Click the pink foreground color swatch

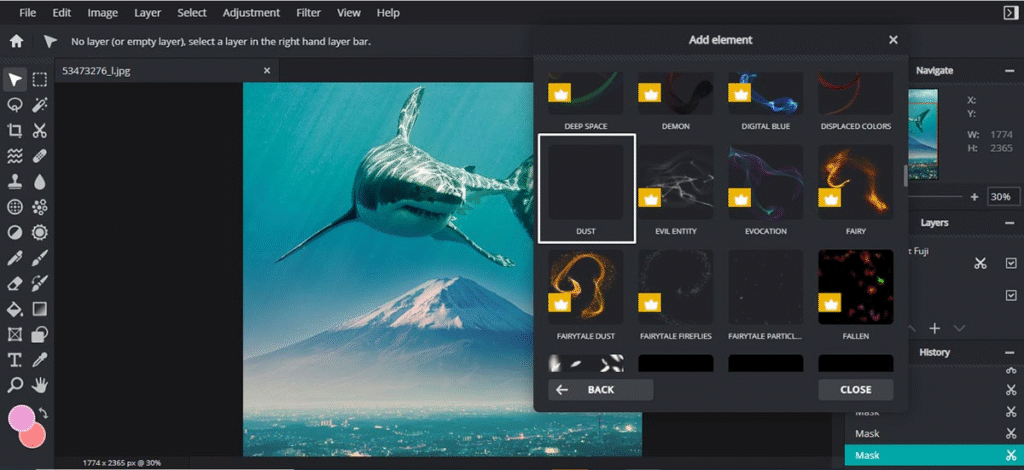tap(20, 418)
